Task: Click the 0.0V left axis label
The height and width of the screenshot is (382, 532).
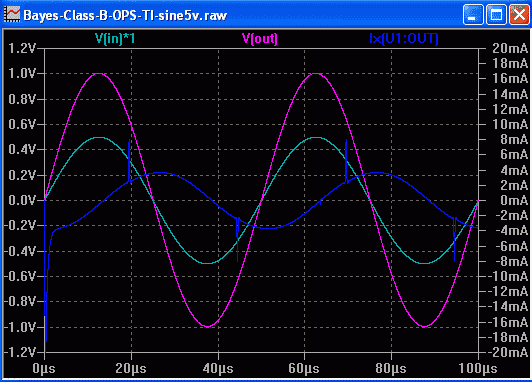Action: point(22,200)
